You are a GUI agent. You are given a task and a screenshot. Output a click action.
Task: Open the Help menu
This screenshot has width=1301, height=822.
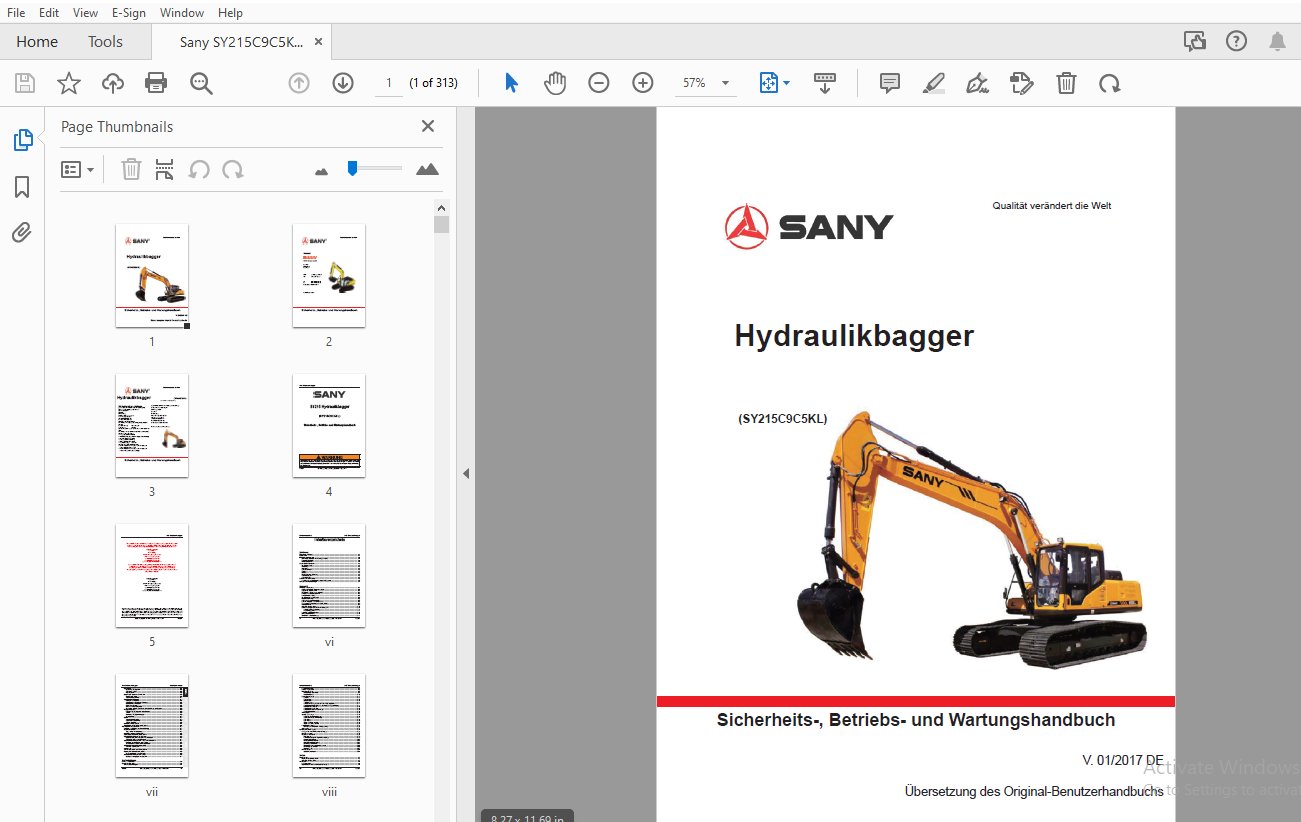click(230, 13)
